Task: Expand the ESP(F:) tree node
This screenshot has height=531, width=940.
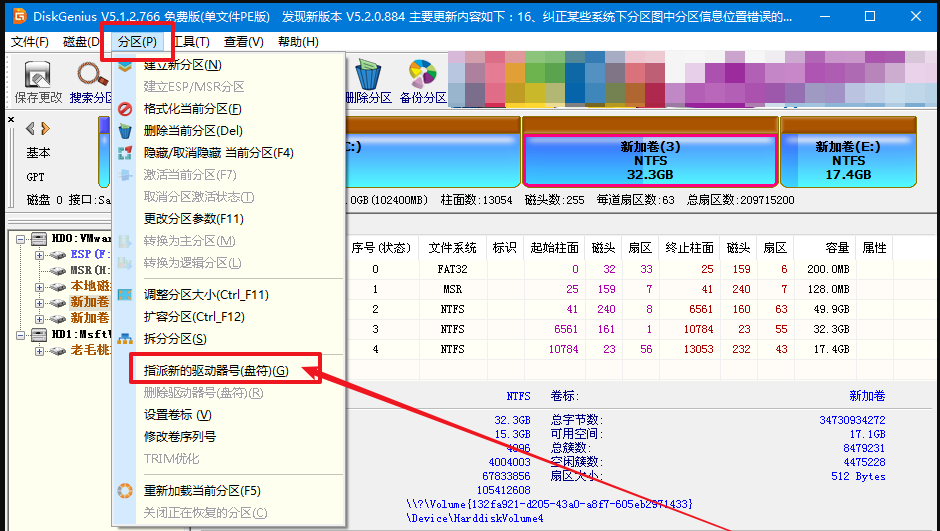Action: click(x=39, y=255)
